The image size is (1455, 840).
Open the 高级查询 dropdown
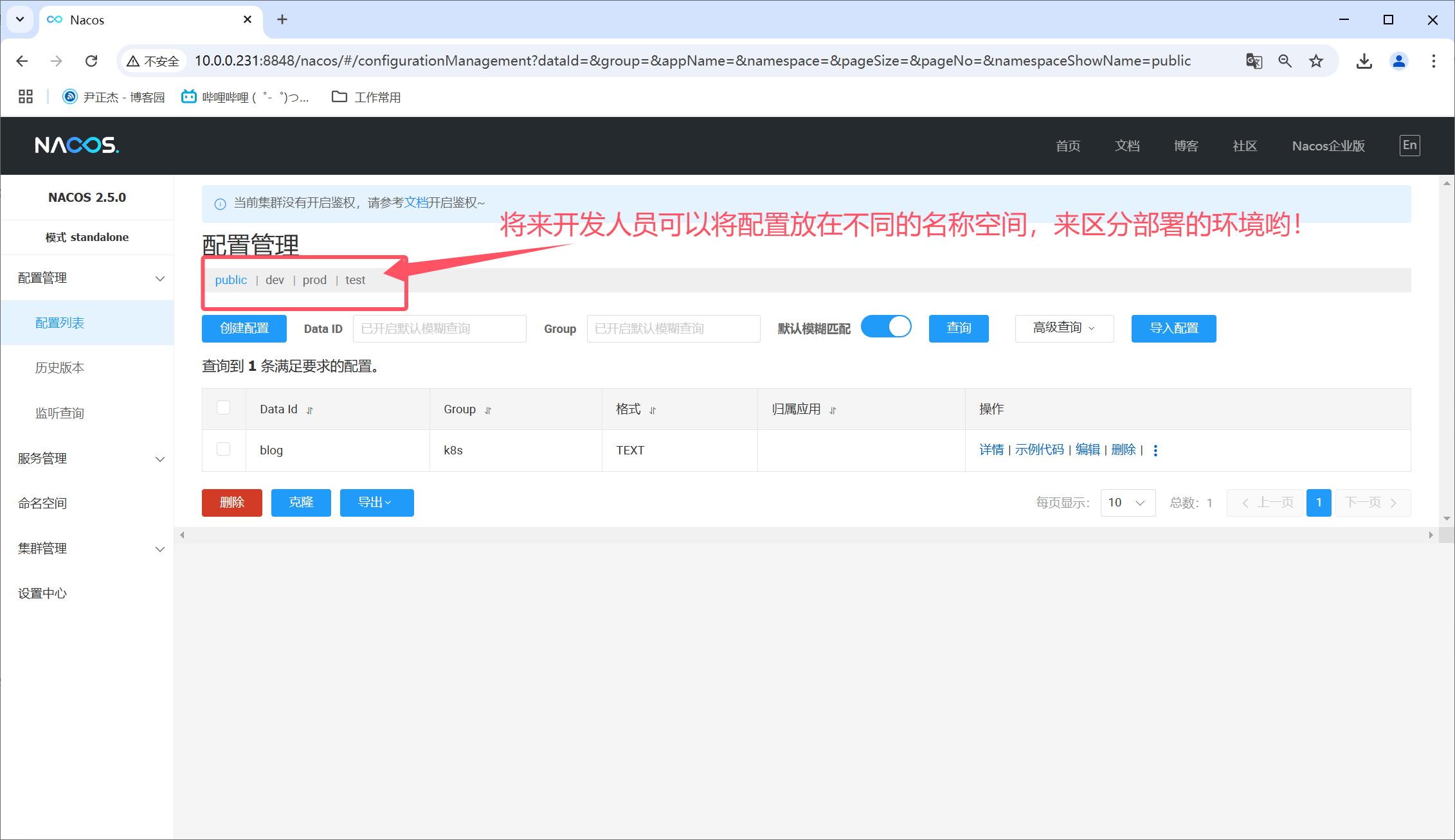click(x=1063, y=328)
